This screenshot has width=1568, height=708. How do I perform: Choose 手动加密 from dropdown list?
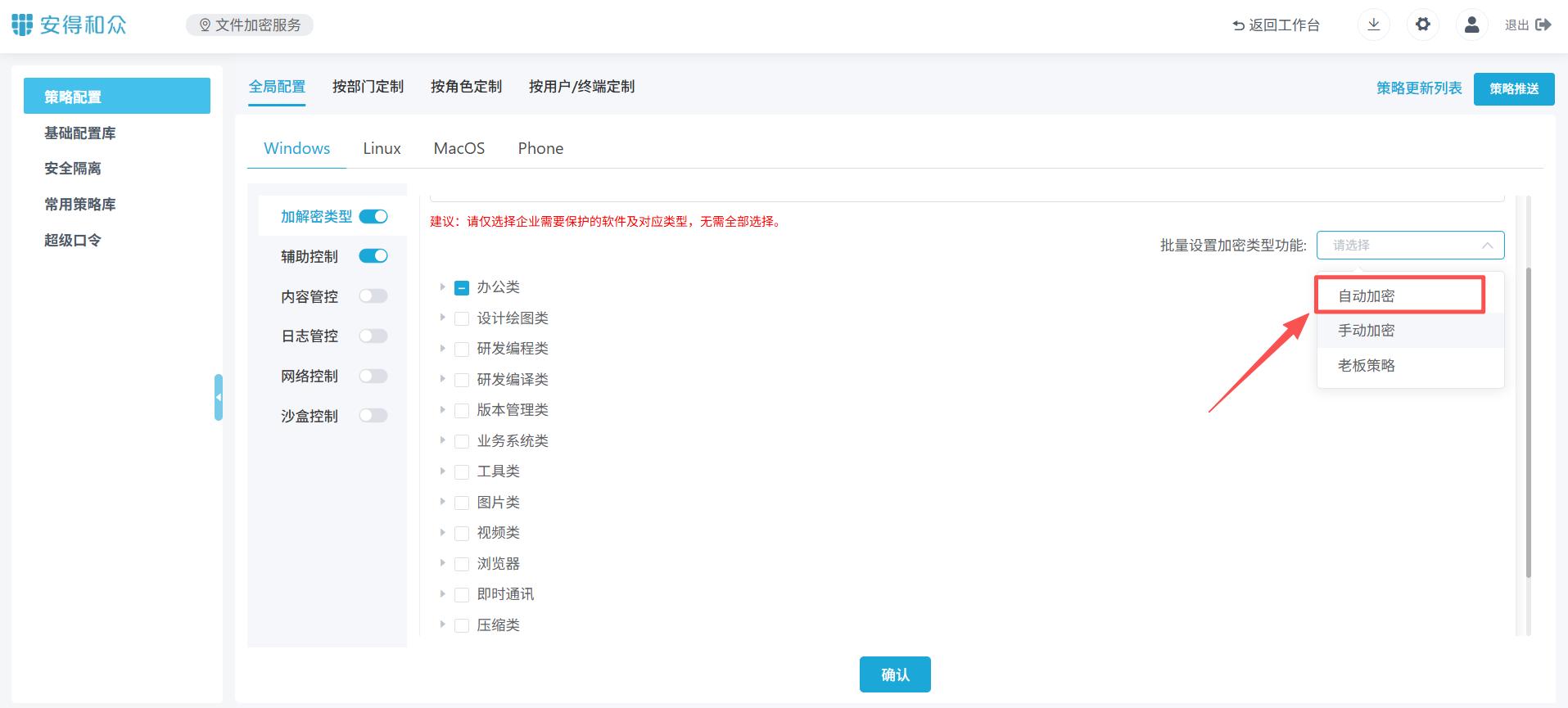(x=1410, y=331)
